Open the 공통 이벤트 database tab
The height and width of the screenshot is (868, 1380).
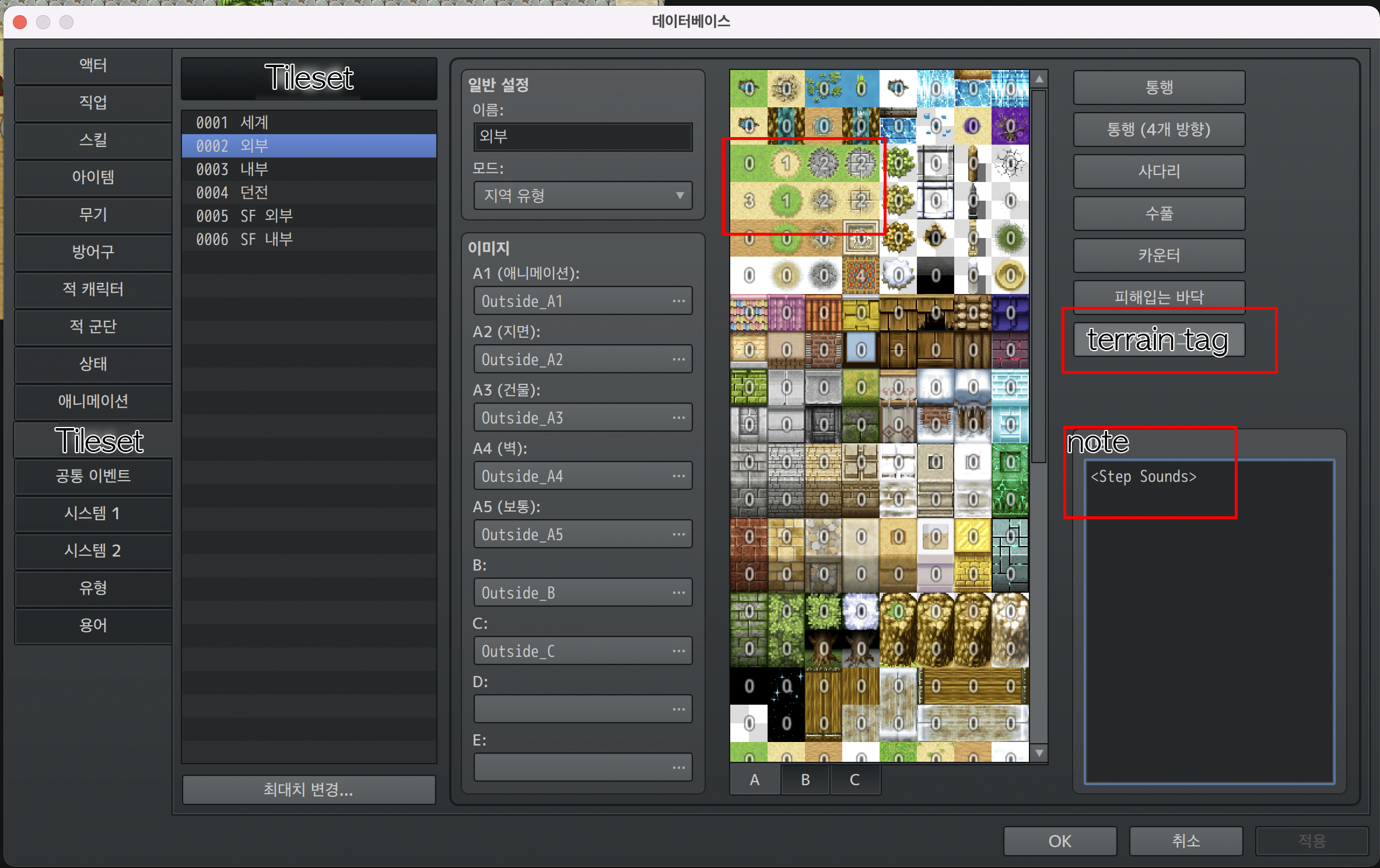point(93,476)
